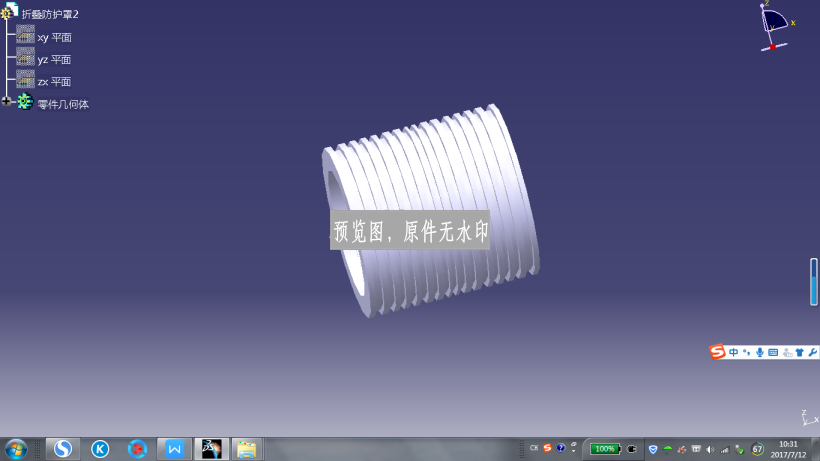
Task: Switch to CATIA in the taskbar
Action: click(211, 449)
